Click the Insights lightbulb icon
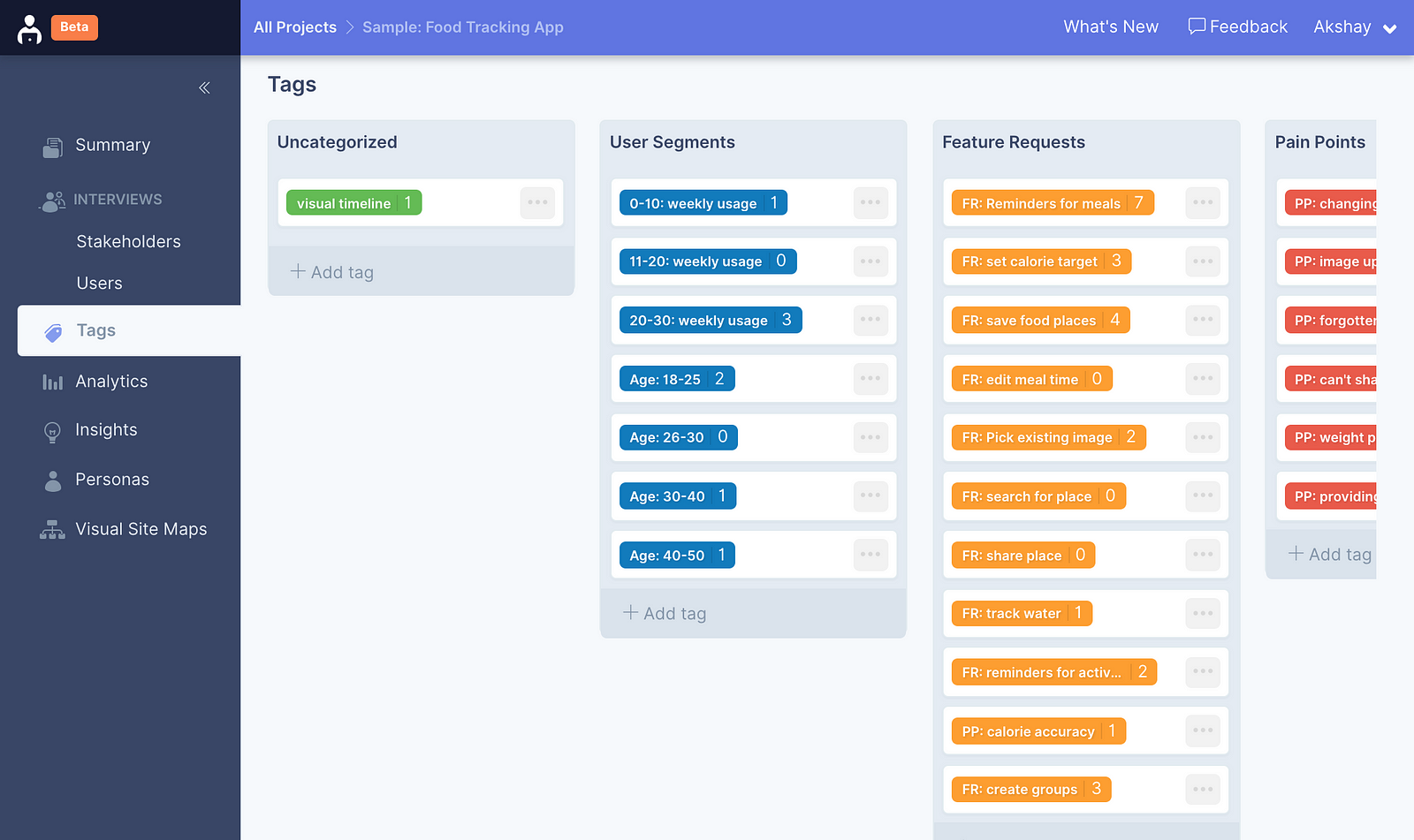 [x=52, y=432]
